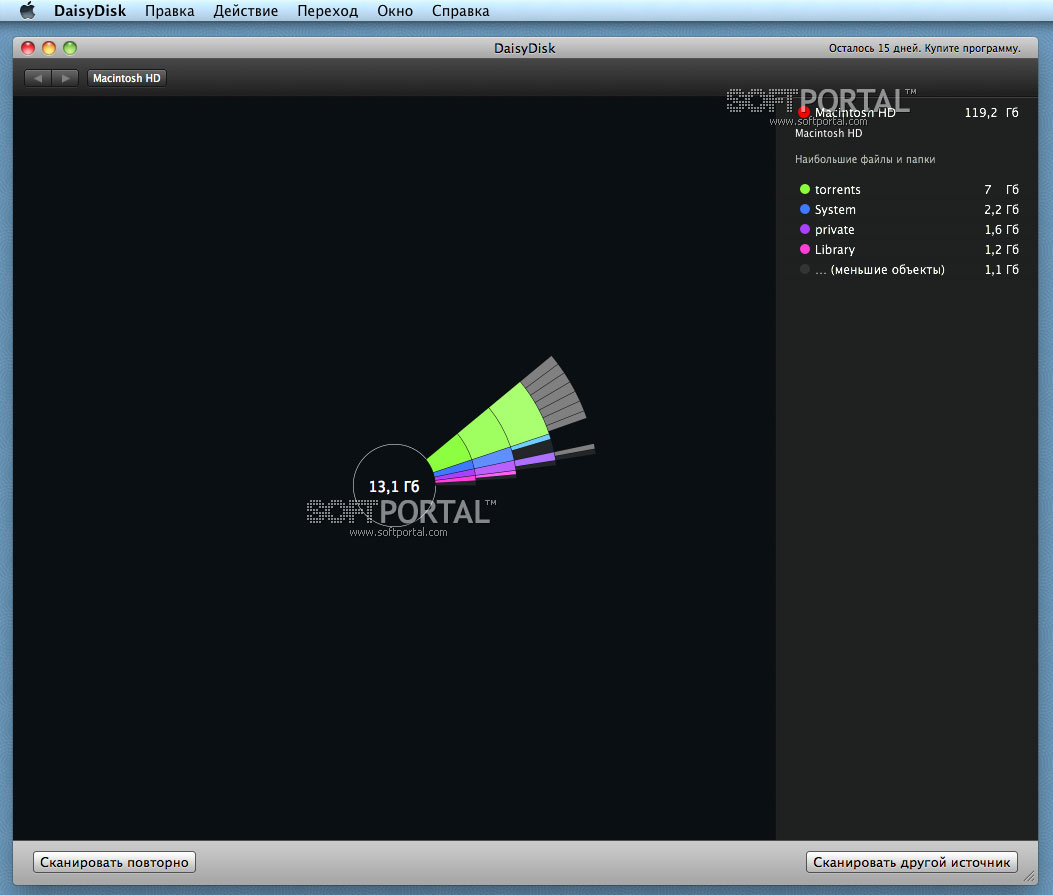
Task: Click the purchase reminder Осталось 15 дней link
Action: click(924, 48)
